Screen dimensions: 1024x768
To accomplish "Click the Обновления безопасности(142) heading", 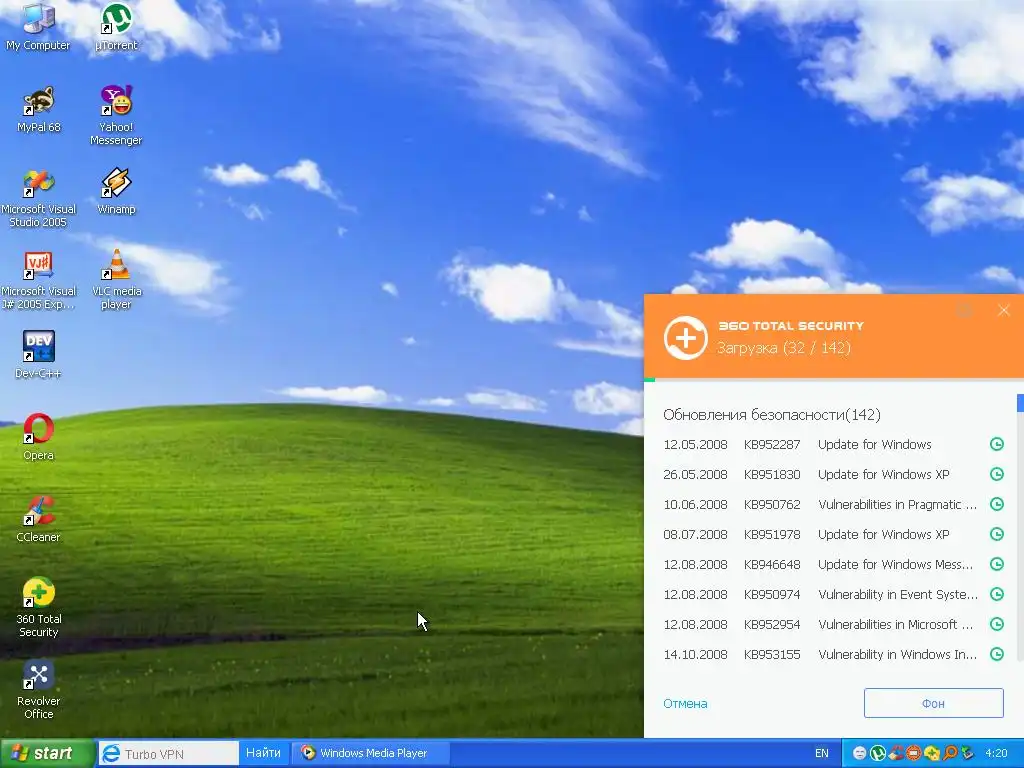I will [x=772, y=415].
